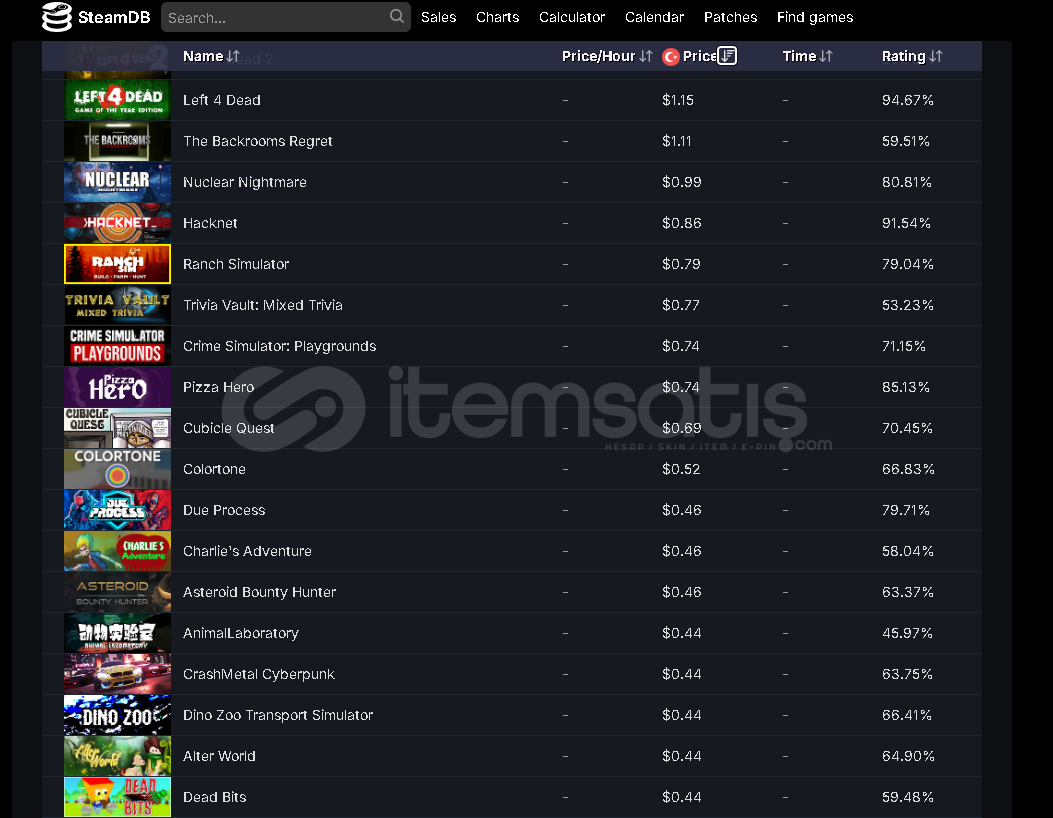Click the Charlie's Adventure thumbnail

118,551
